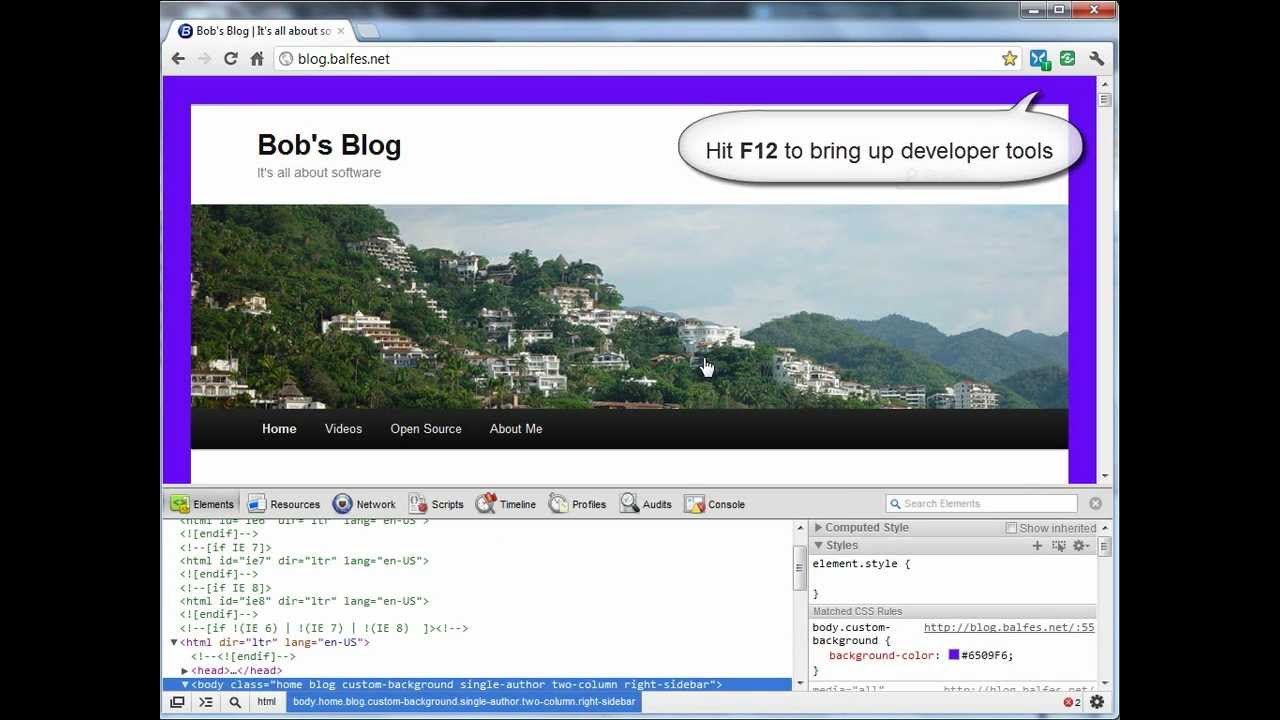
Task: Click the Styles pane scrollbar thumb
Action: click(x=1104, y=547)
